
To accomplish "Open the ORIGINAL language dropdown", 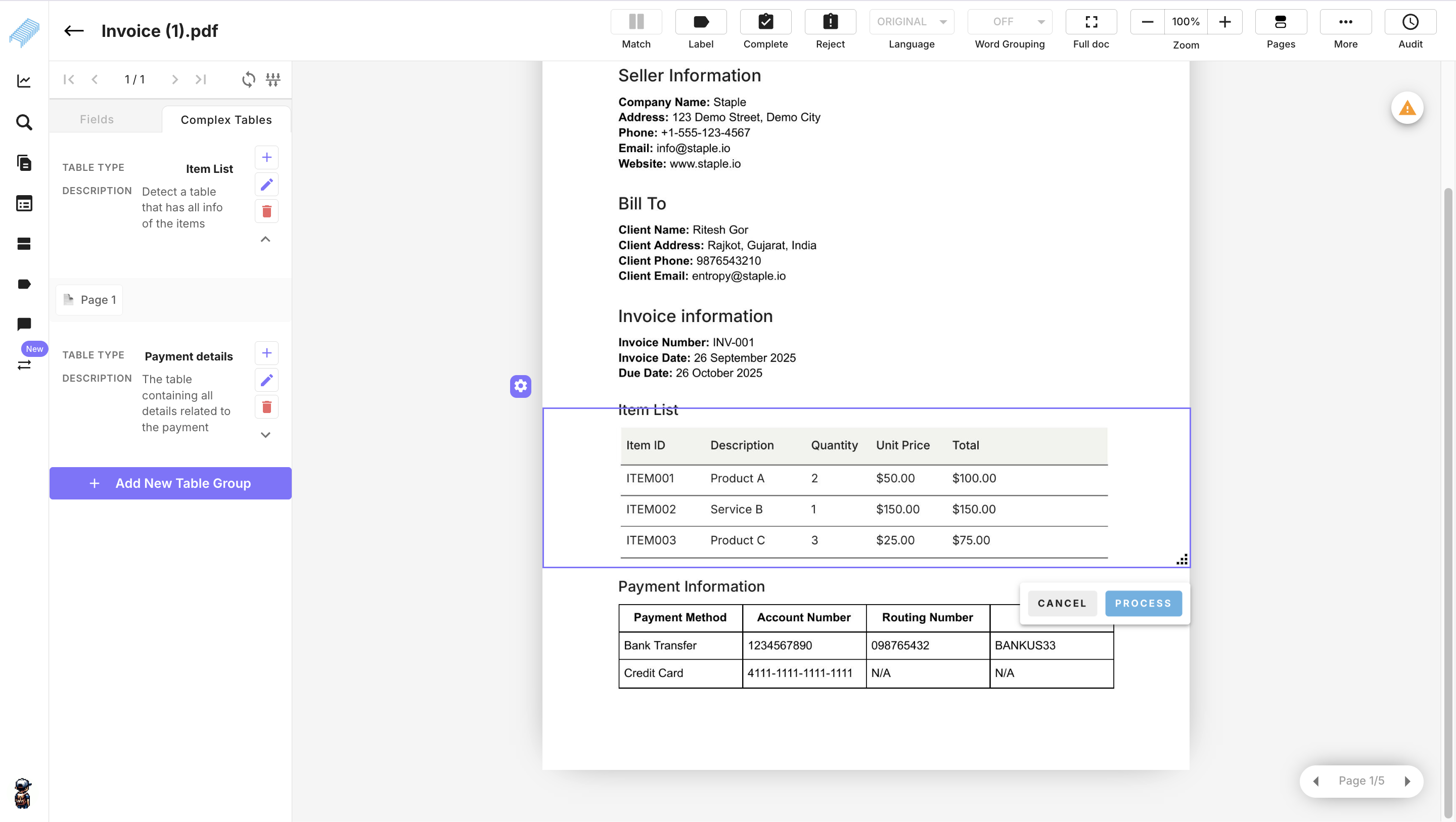I will click(x=911, y=22).
